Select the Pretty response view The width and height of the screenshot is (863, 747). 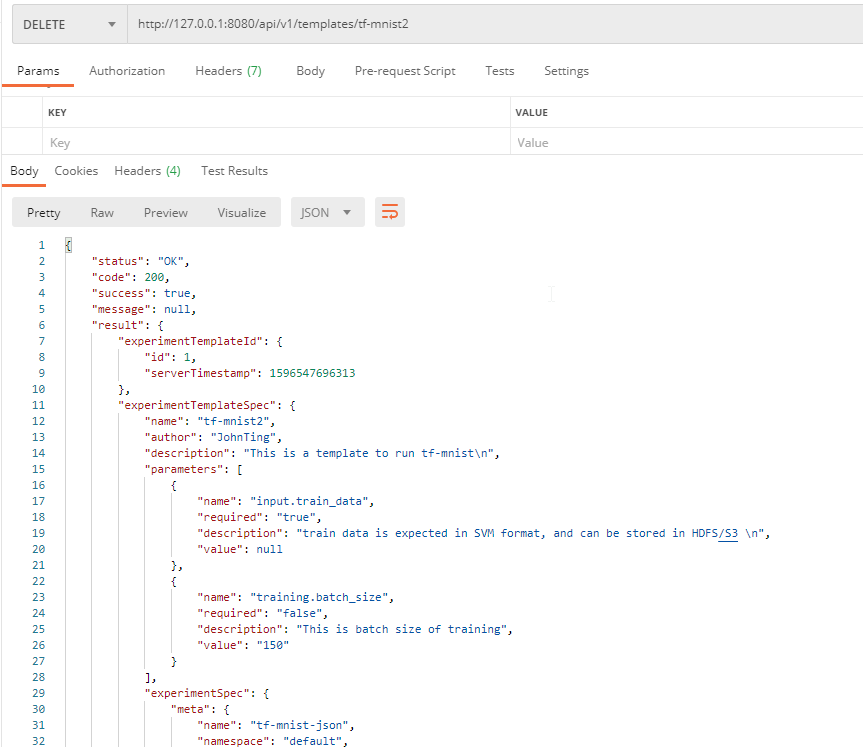pos(43,212)
